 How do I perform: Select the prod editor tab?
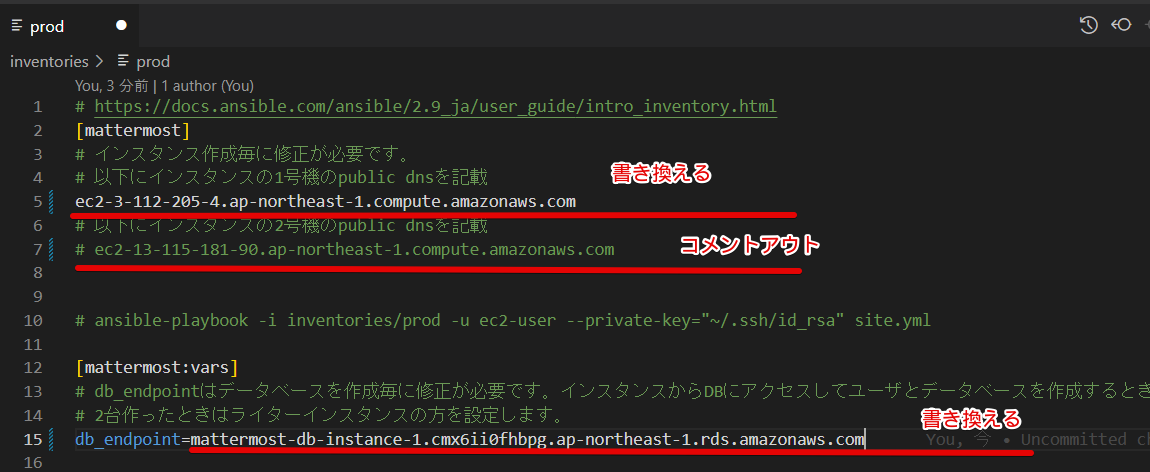point(69,26)
